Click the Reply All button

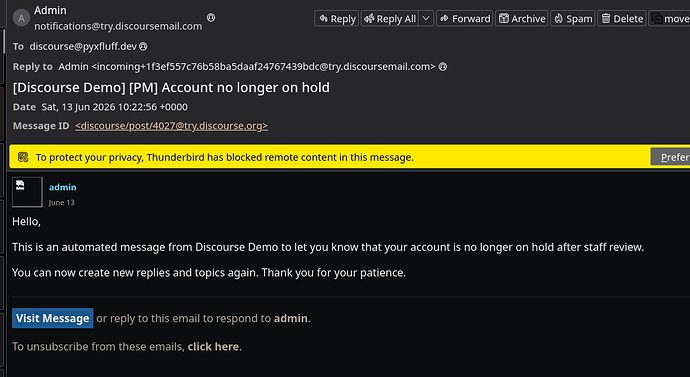coord(390,18)
